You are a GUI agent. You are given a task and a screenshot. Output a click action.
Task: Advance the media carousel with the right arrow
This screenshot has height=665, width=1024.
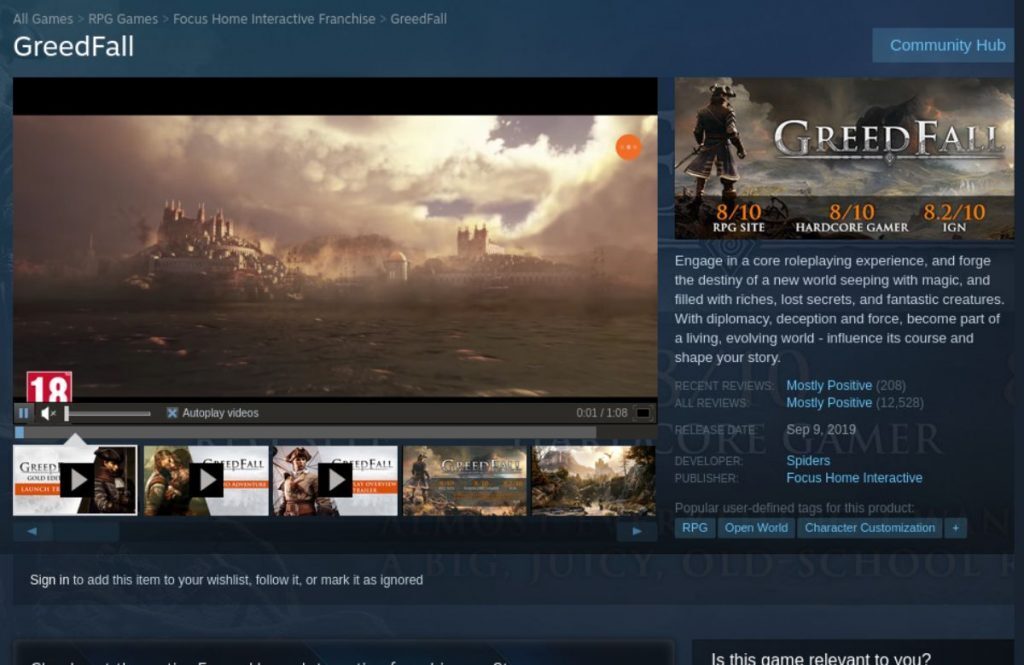637,530
